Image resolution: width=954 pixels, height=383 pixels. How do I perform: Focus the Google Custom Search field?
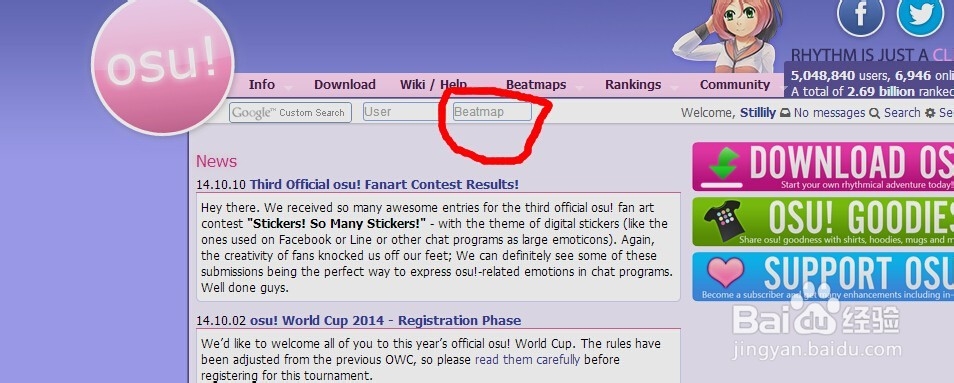point(290,112)
